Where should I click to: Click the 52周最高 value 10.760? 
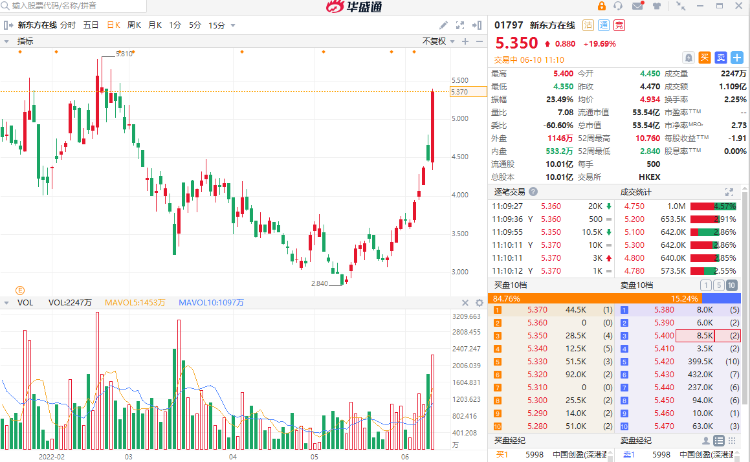(648, 138)
